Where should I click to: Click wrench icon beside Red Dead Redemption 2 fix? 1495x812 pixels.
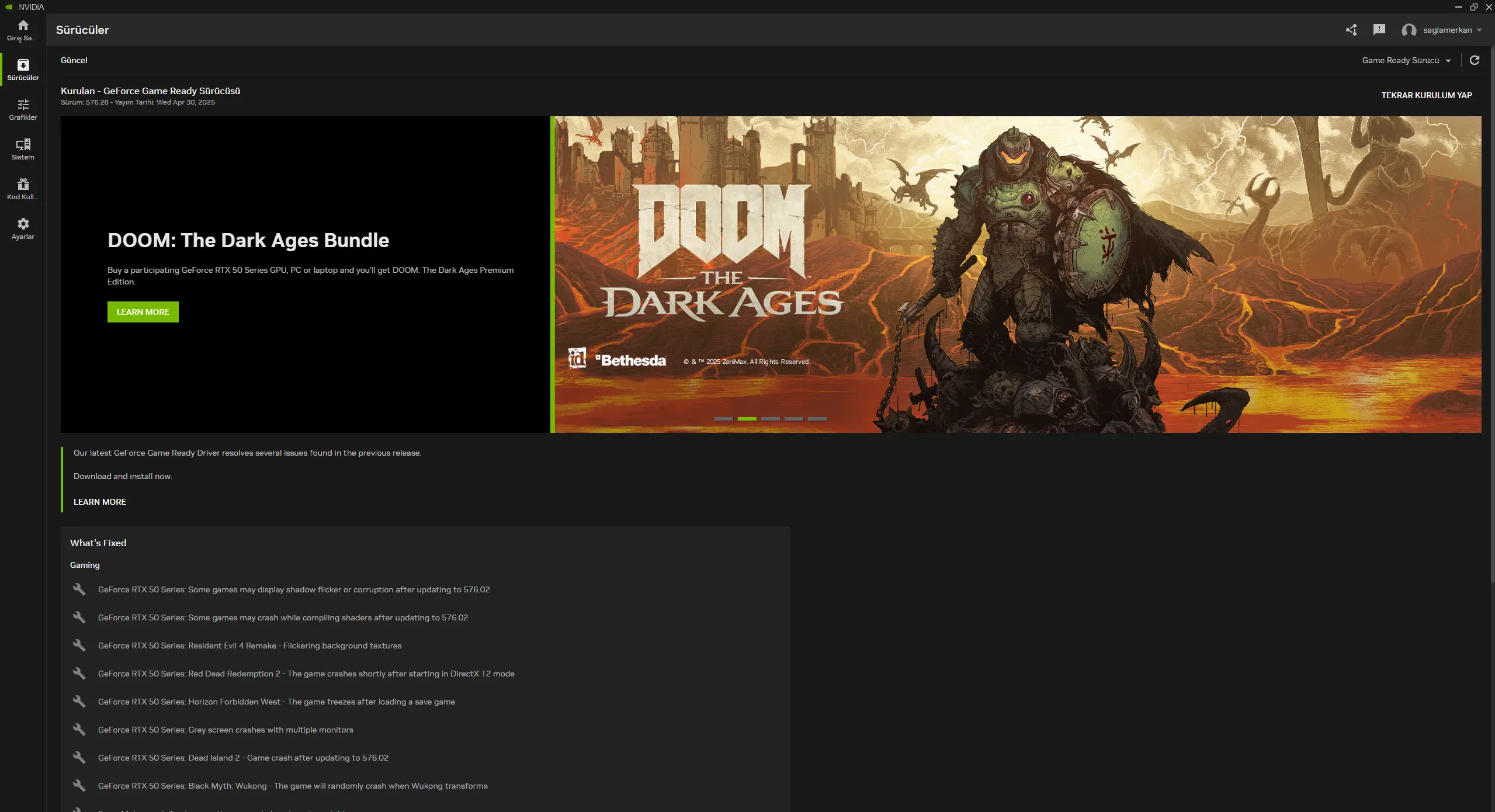coord(79,674)
